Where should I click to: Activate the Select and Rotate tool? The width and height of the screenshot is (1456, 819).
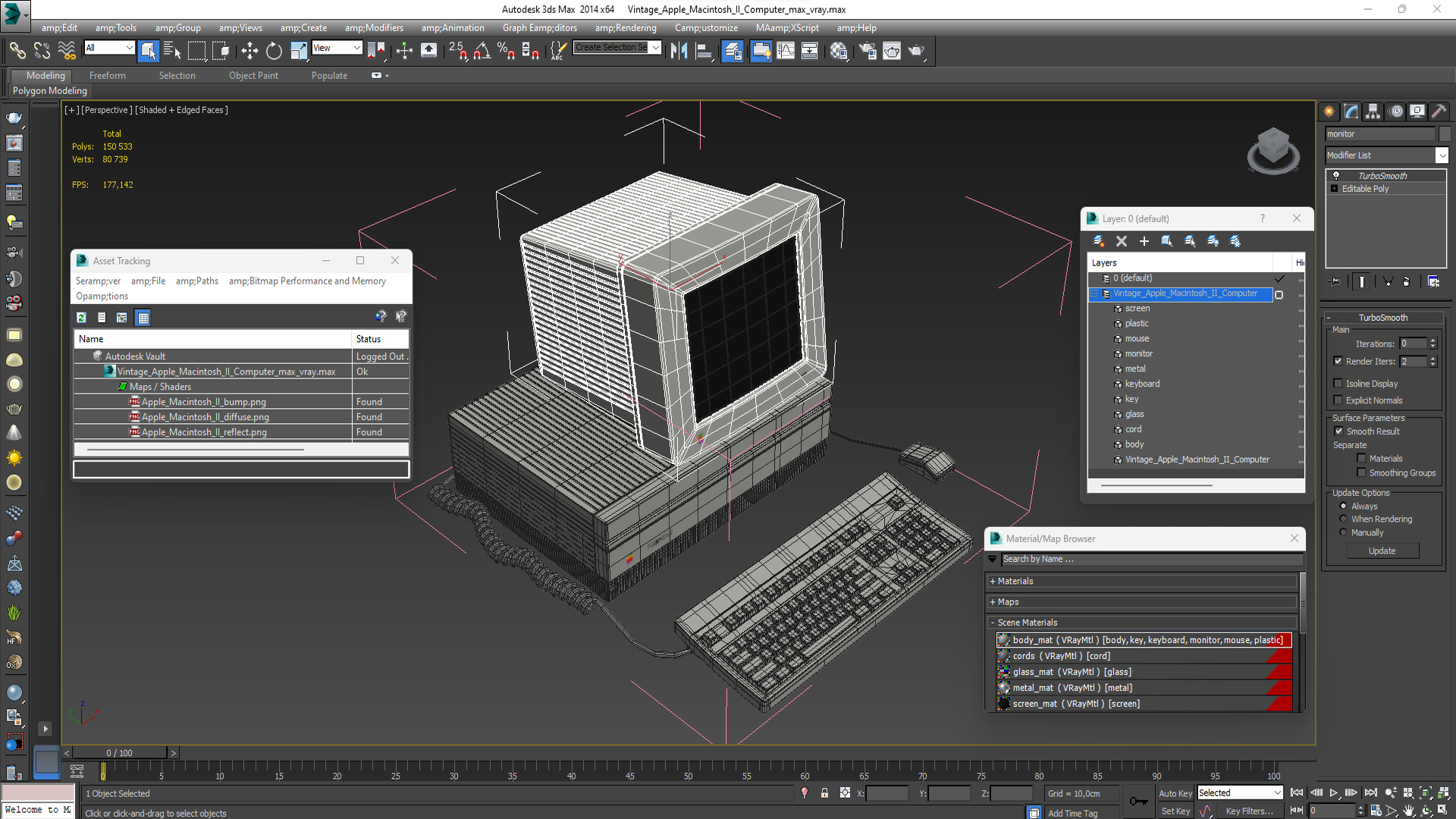274,51
